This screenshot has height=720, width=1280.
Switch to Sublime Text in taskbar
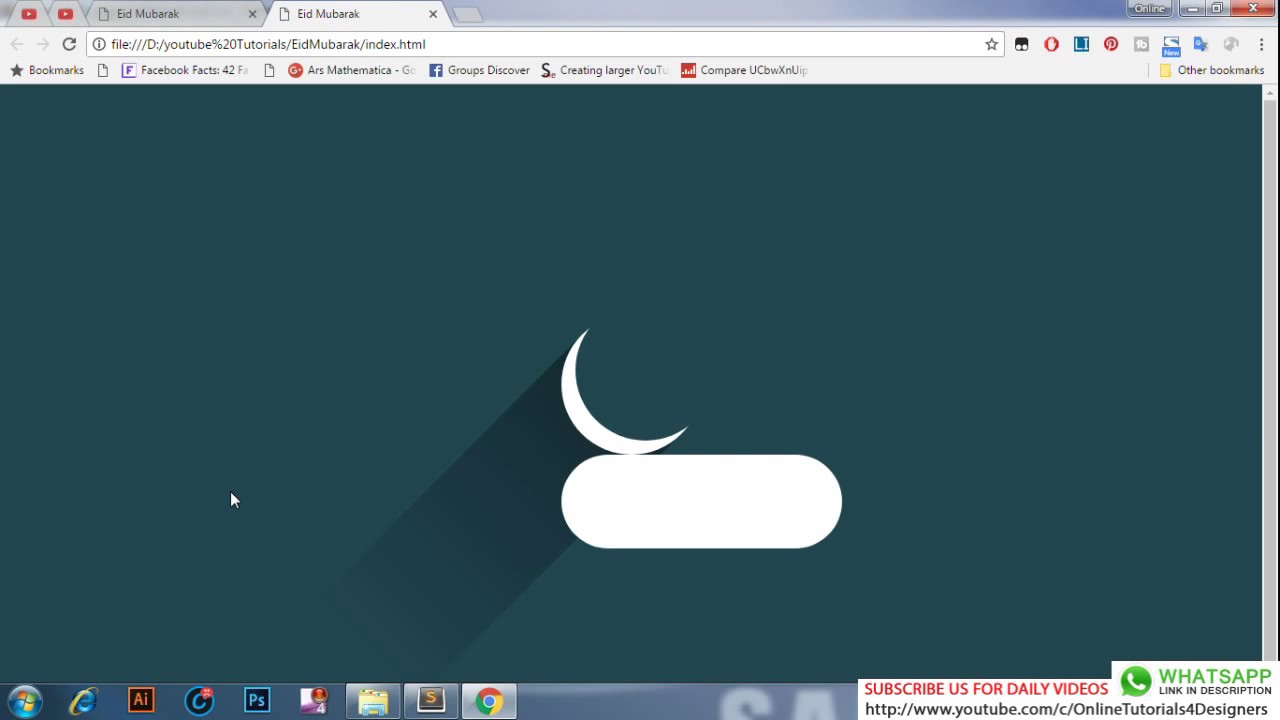click(x=431, y=701)
